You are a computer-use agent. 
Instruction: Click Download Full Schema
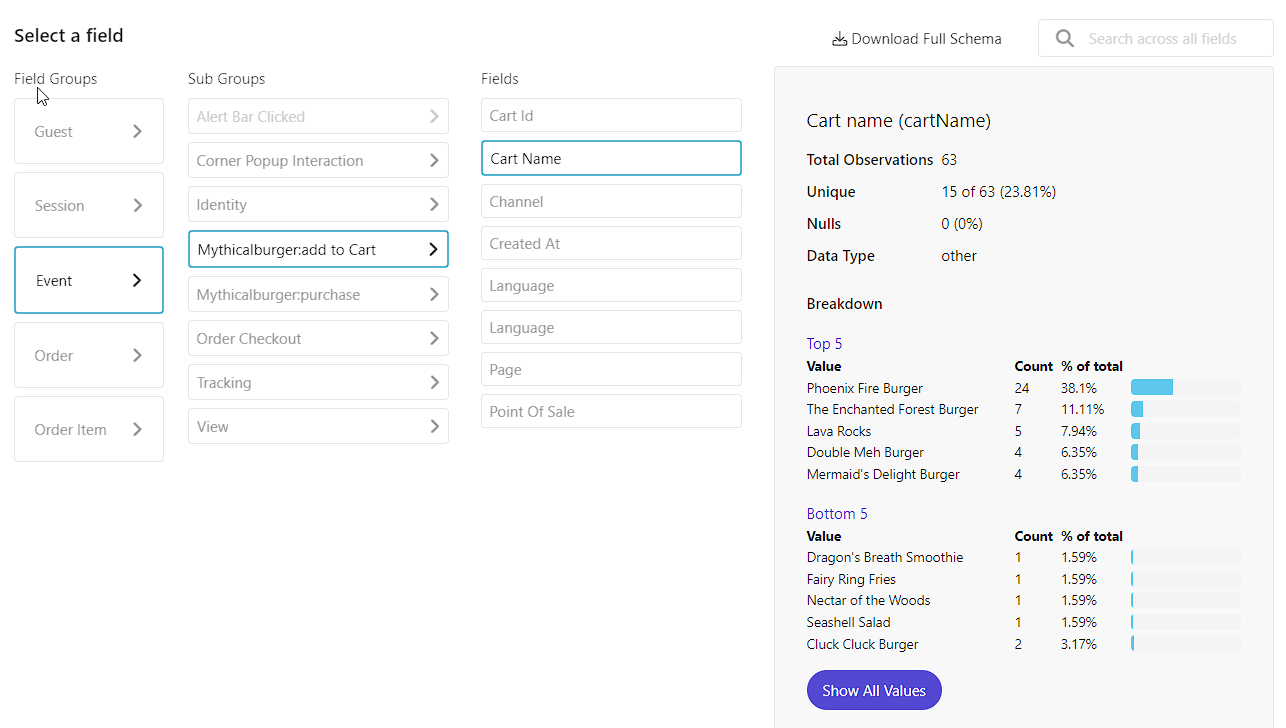tap(925, 38)
